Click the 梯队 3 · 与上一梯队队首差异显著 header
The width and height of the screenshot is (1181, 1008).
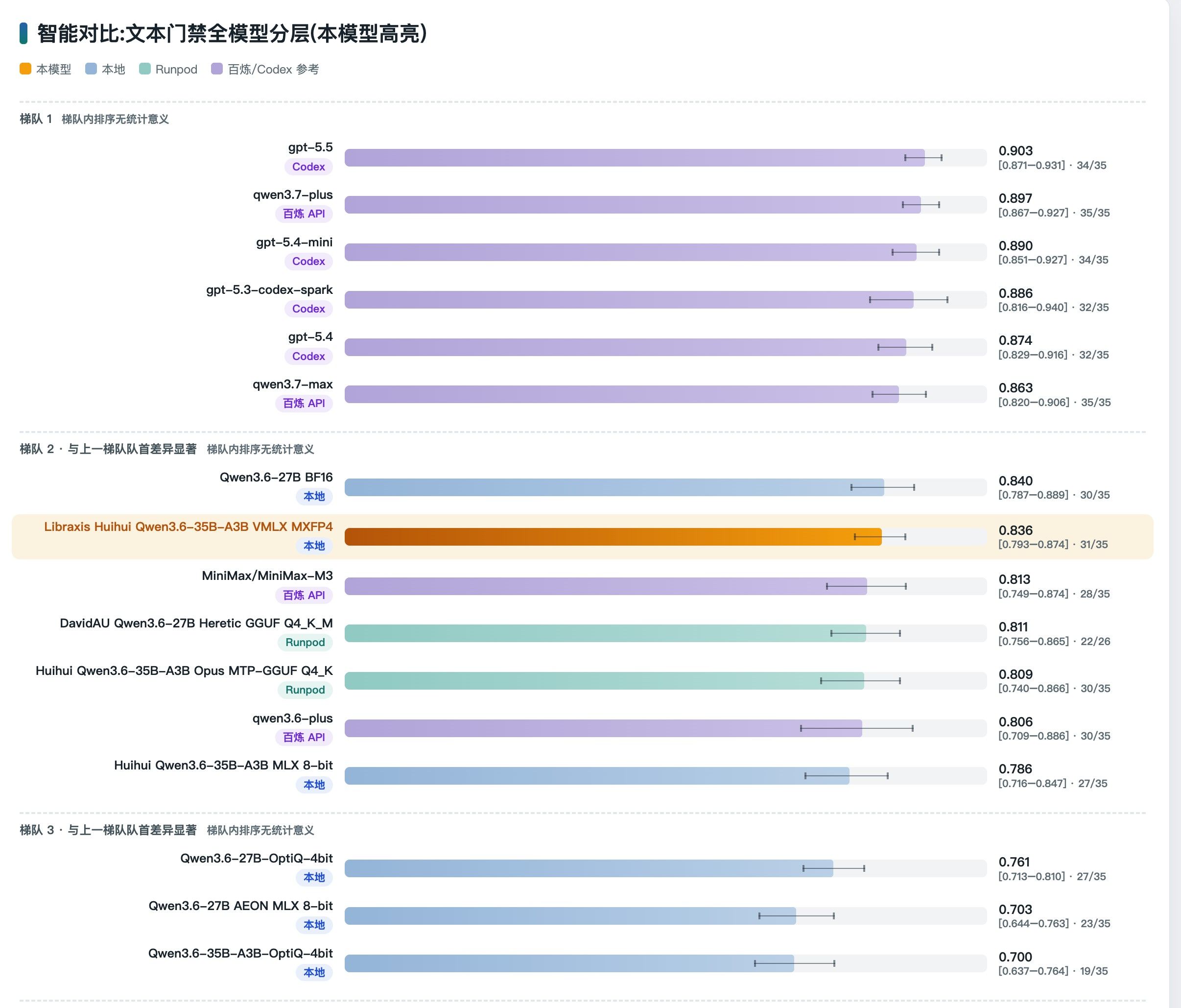pos(108,830)
